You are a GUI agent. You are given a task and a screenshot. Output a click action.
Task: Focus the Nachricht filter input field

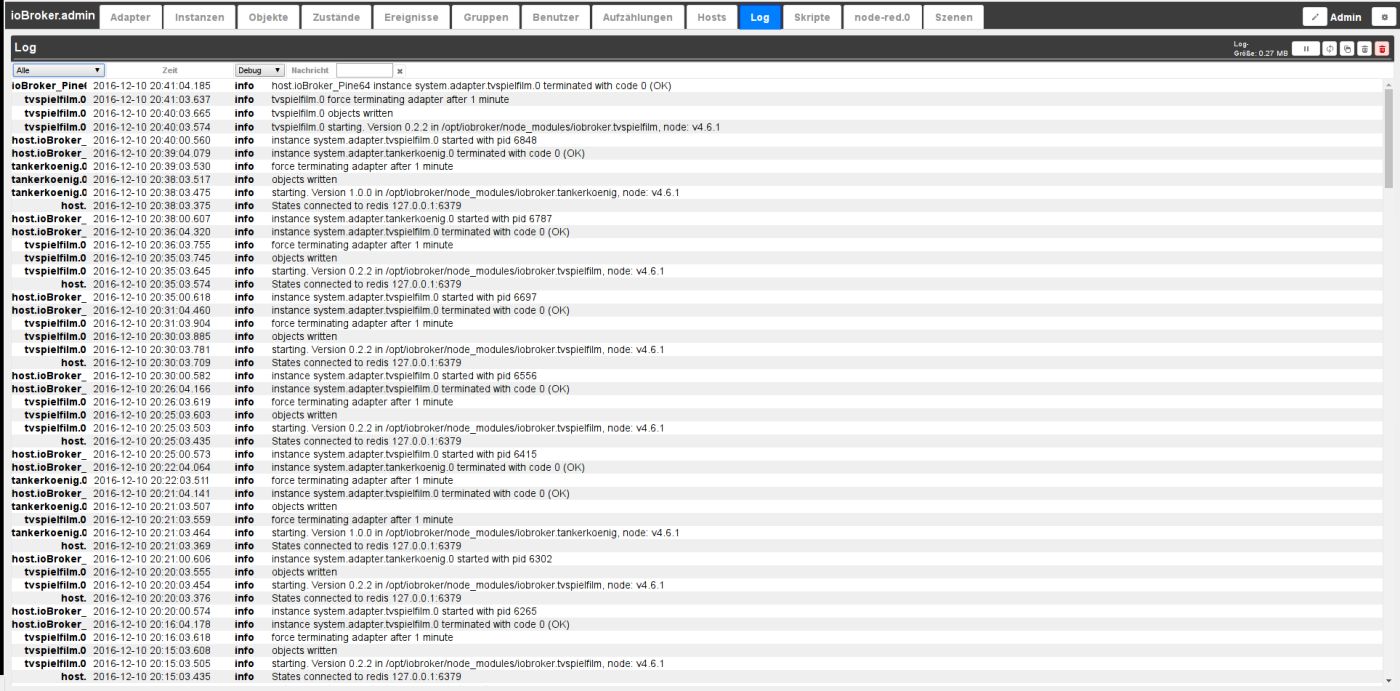(x=364, y=70)
